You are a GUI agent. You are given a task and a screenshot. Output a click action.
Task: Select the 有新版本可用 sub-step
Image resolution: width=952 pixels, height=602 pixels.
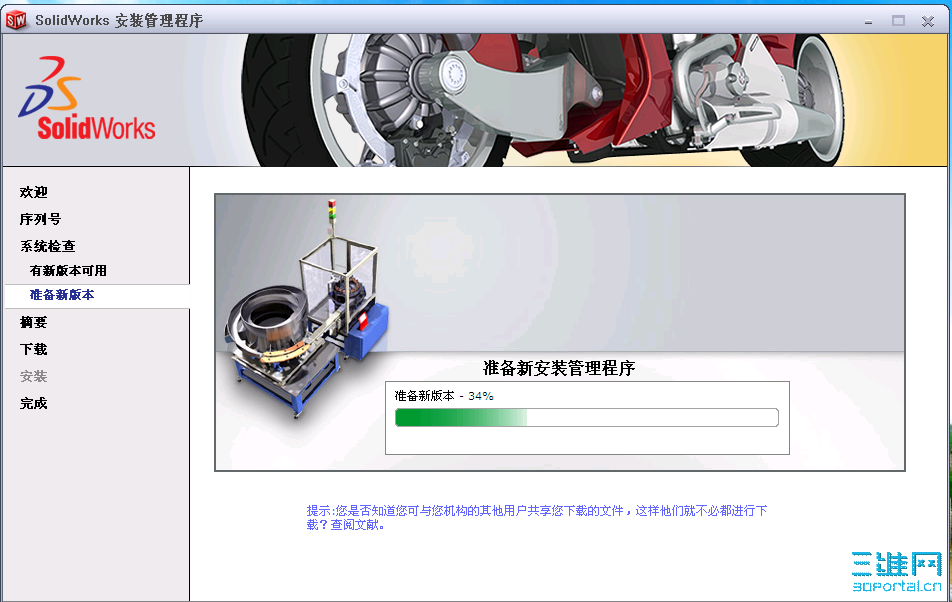(68, 271)
